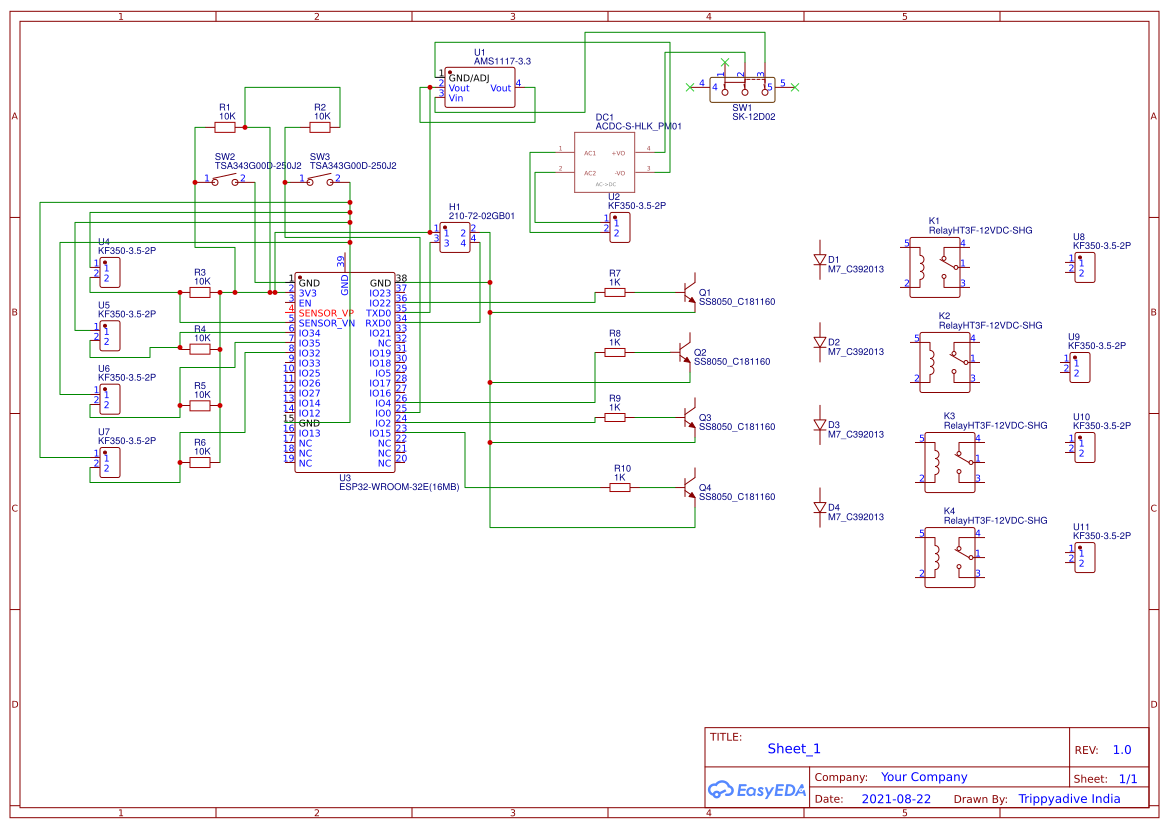Select diode D3 M7 symbol
Viewport: 1169px width, 828px height.
click(820, 426)
